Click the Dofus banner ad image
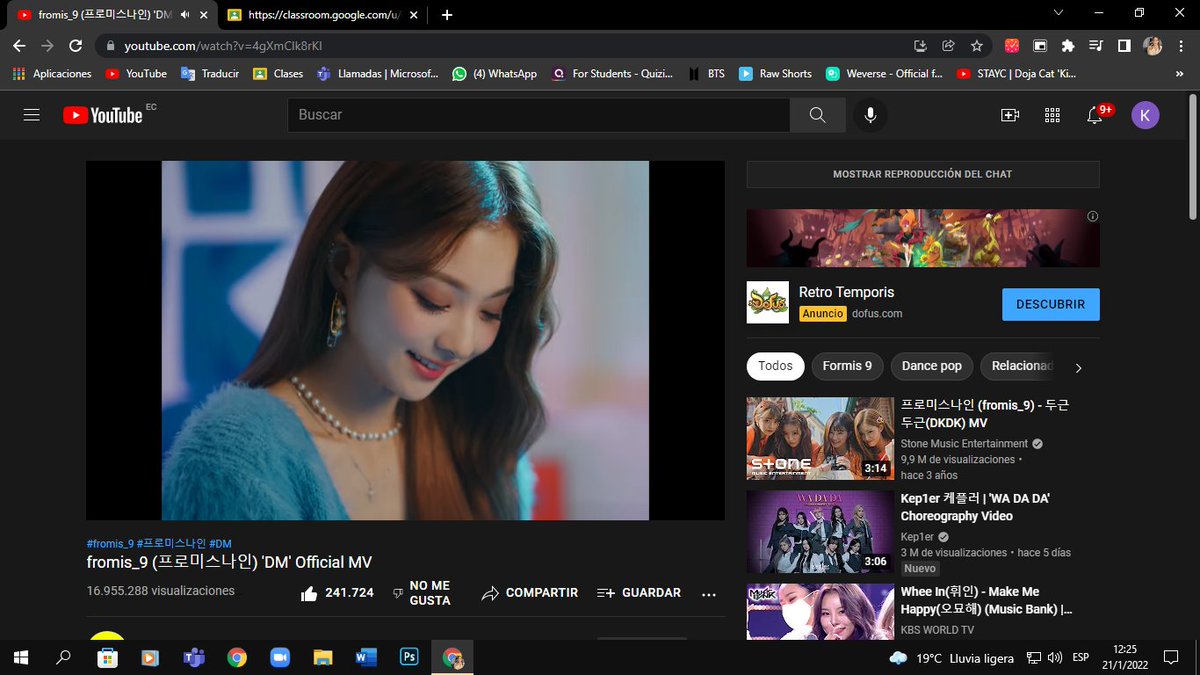The width and height of the screenshot is (1200, 675). [x=923, y=238]
